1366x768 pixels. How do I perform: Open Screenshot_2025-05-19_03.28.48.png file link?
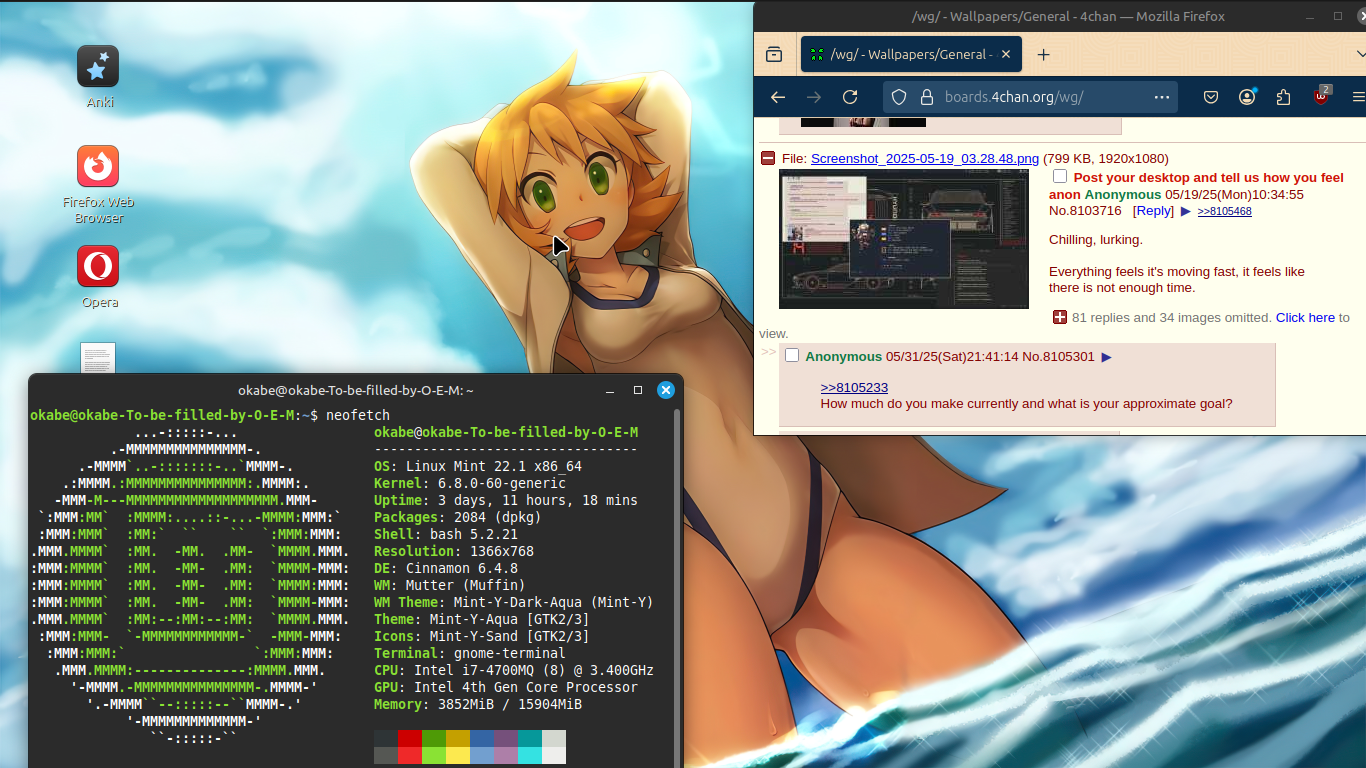(925, 158)
